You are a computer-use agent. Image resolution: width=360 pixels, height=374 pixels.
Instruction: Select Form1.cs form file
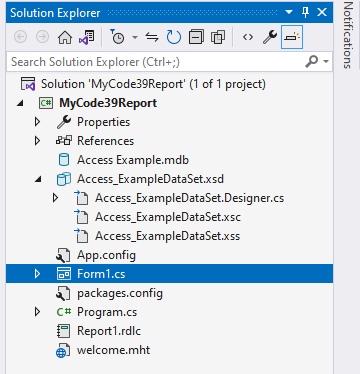point(101,274)
